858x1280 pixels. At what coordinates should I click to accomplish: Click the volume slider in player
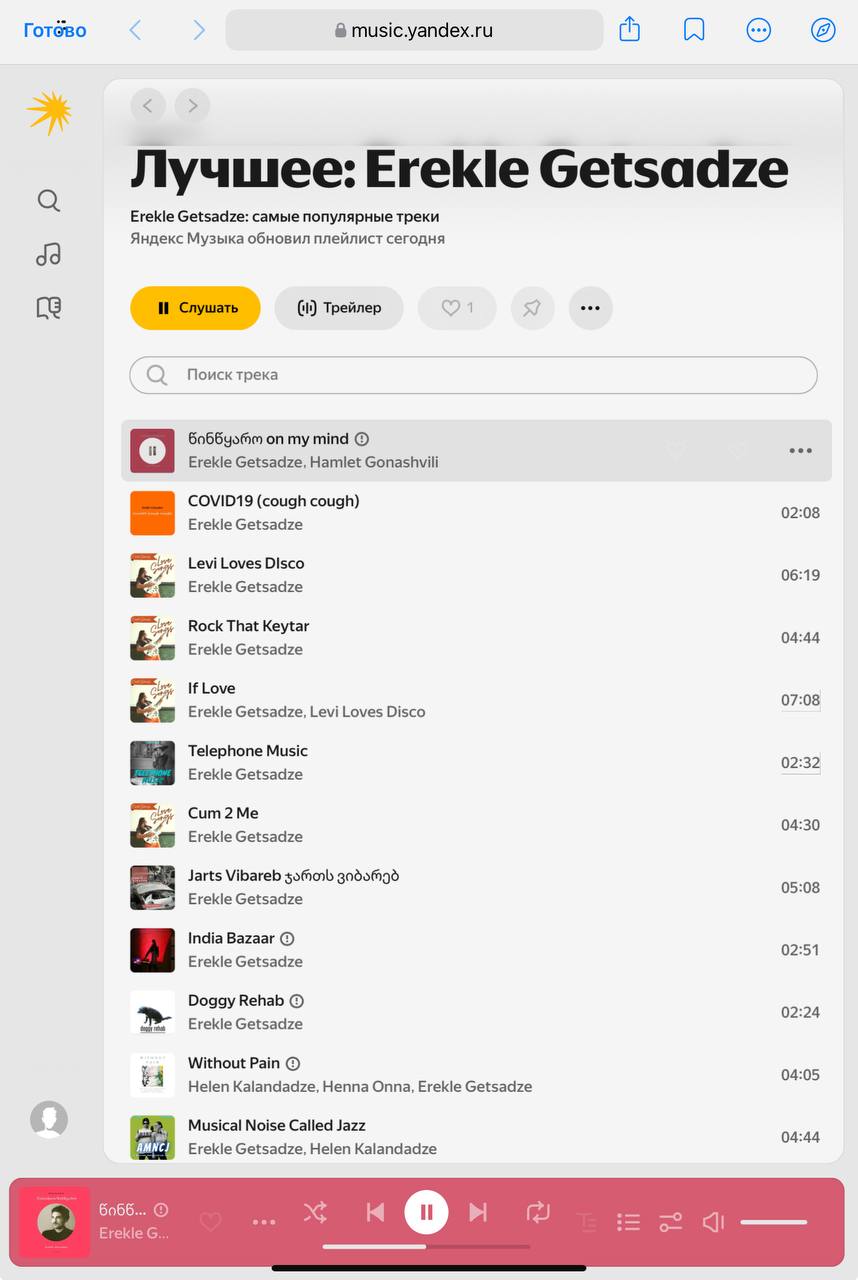click(773, 1221)
